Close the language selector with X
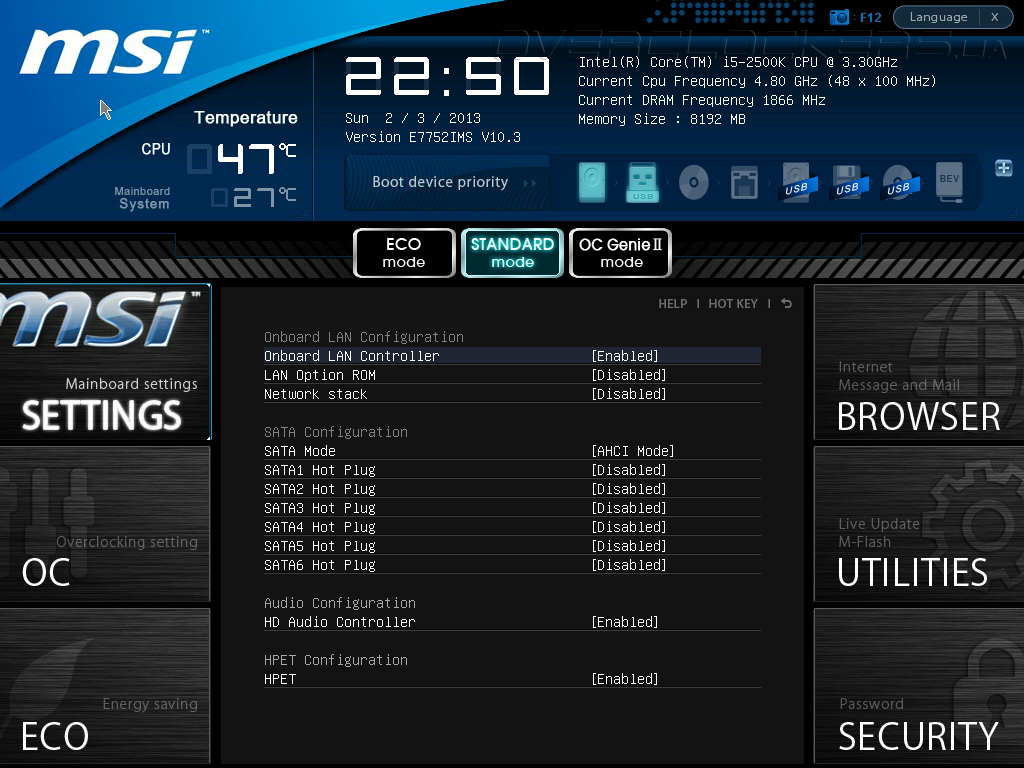This screenshot has width=1024, height=768. 995,17
